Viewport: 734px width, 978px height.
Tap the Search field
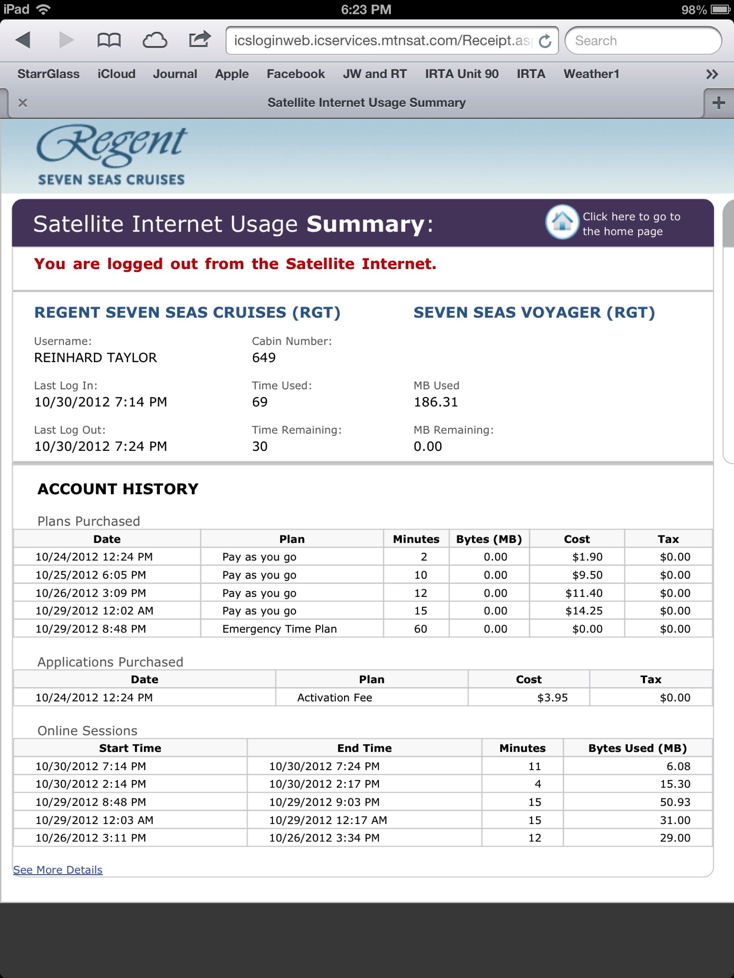pyautogui.click(x=643, y=41)
